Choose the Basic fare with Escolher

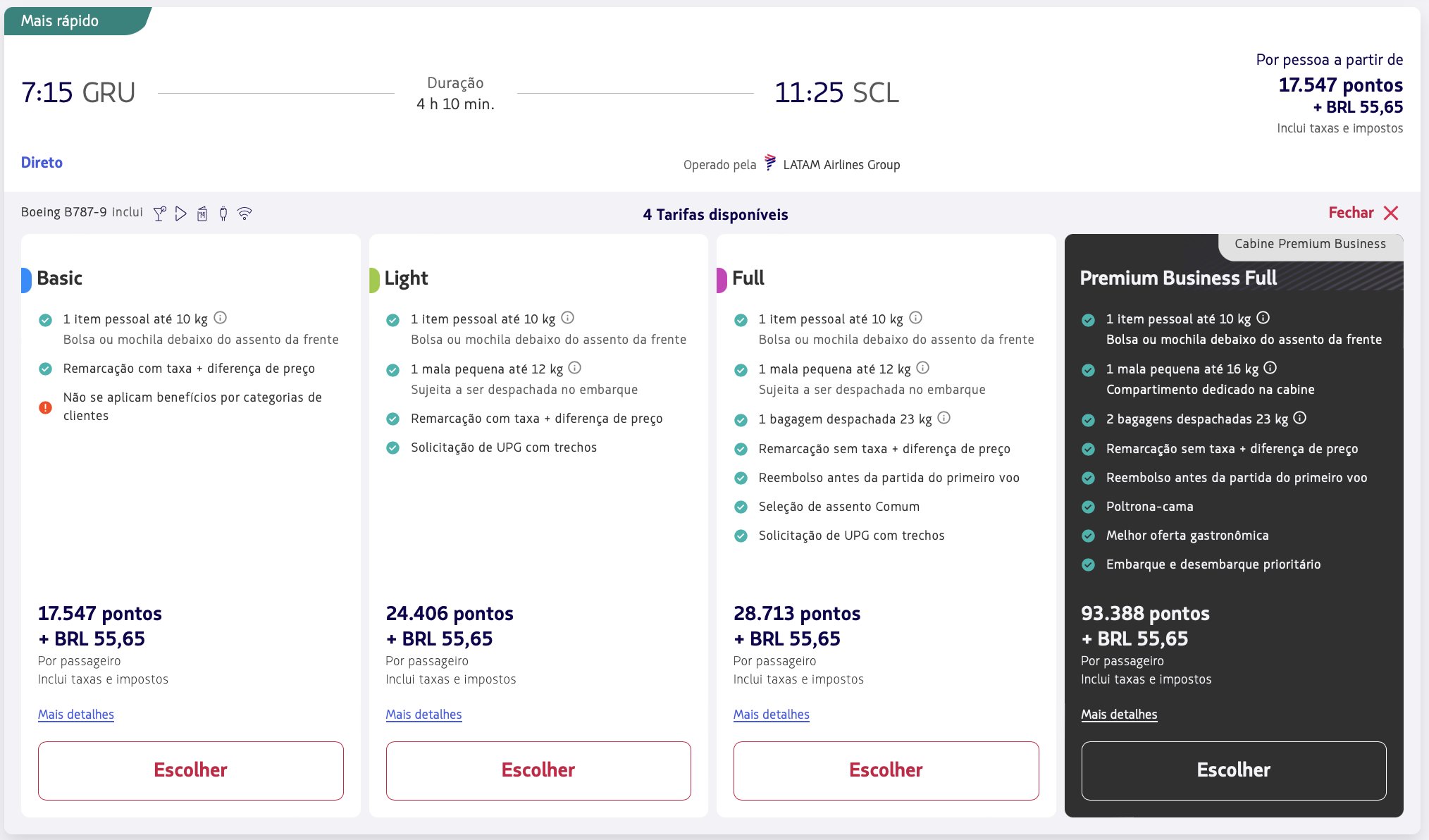(x=191, y=770)
